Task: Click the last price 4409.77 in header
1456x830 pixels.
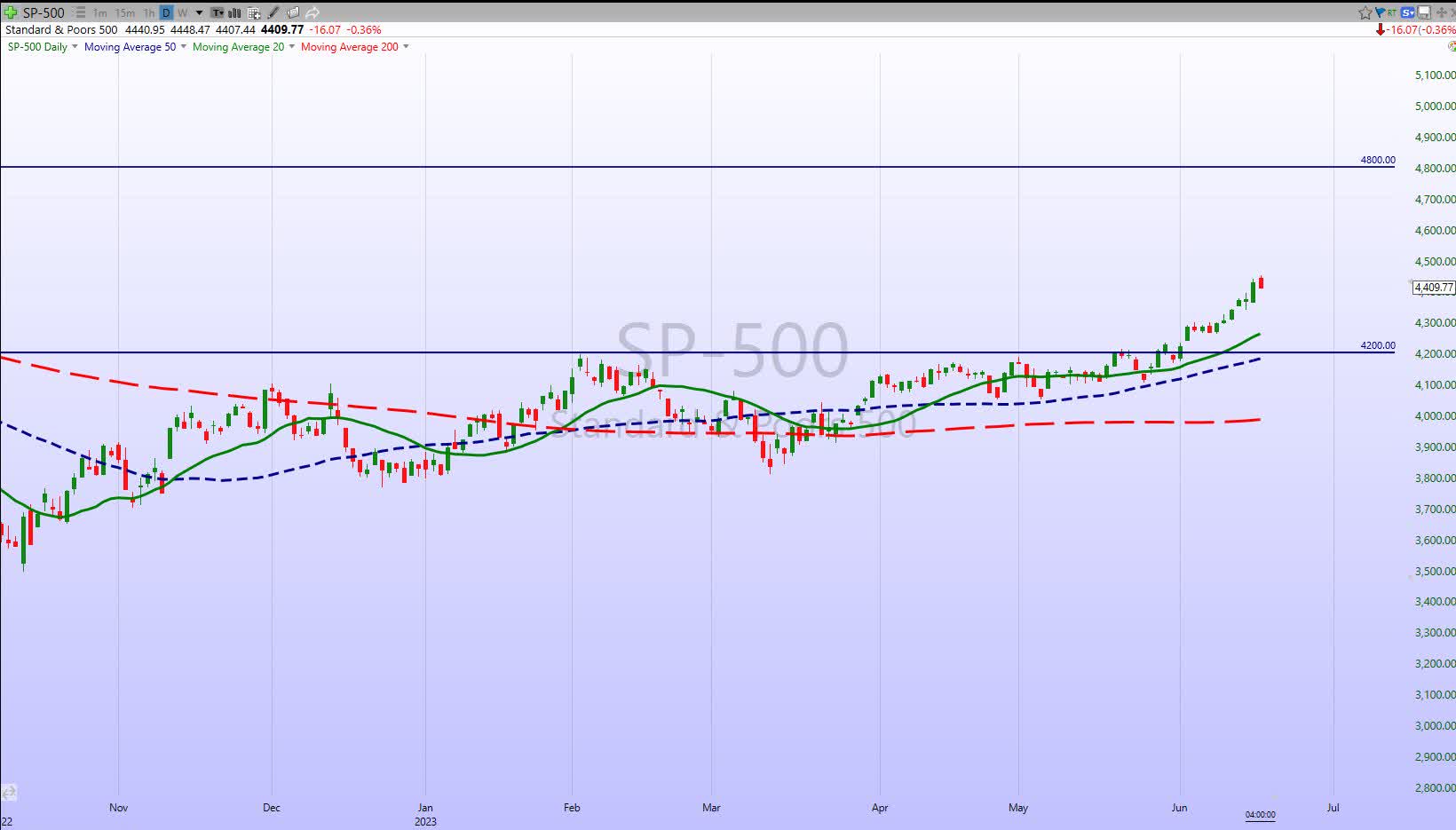Action: [282, 29]
